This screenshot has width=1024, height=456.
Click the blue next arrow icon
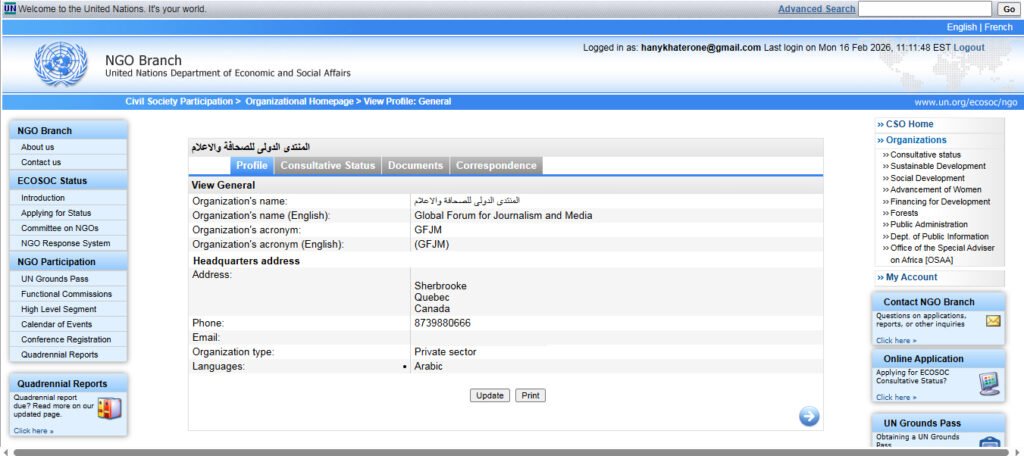pos(809,416)
